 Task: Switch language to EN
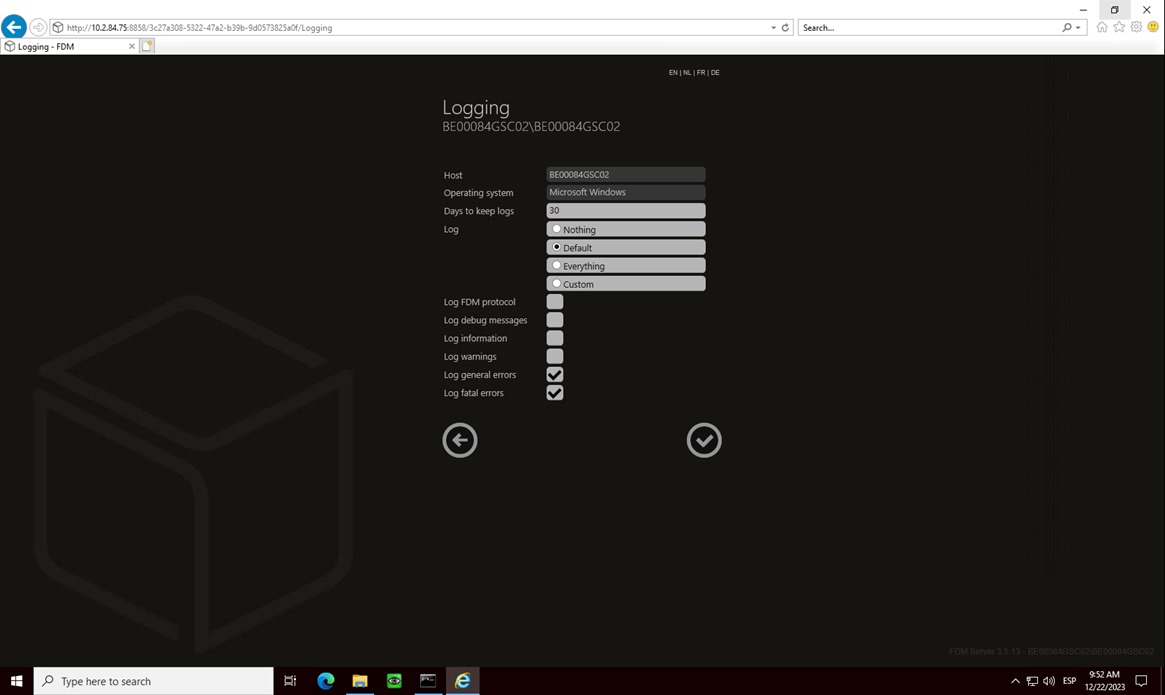click(x=673, y=73)
